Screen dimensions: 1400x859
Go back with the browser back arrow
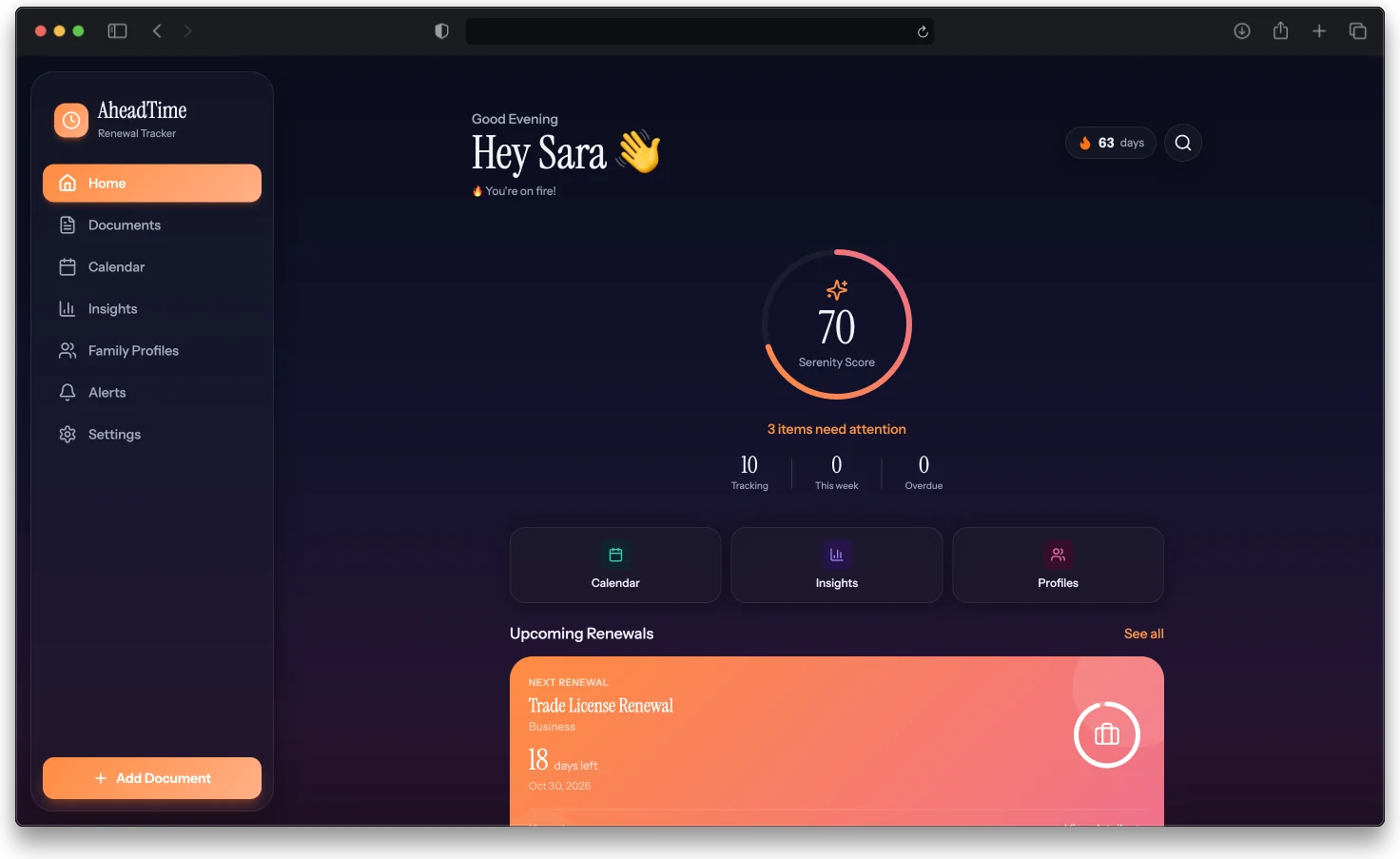157,31
